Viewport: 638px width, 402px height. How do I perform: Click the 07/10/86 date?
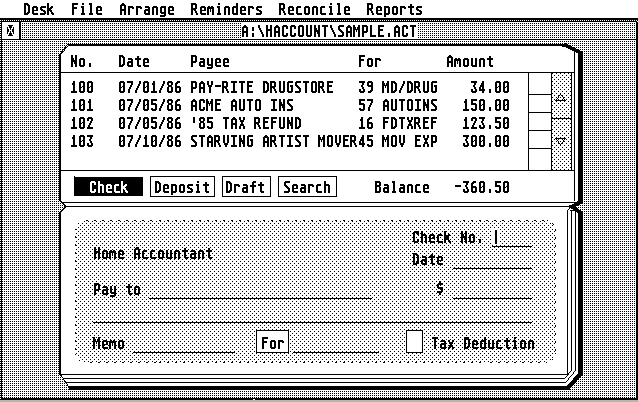[150, 141]
